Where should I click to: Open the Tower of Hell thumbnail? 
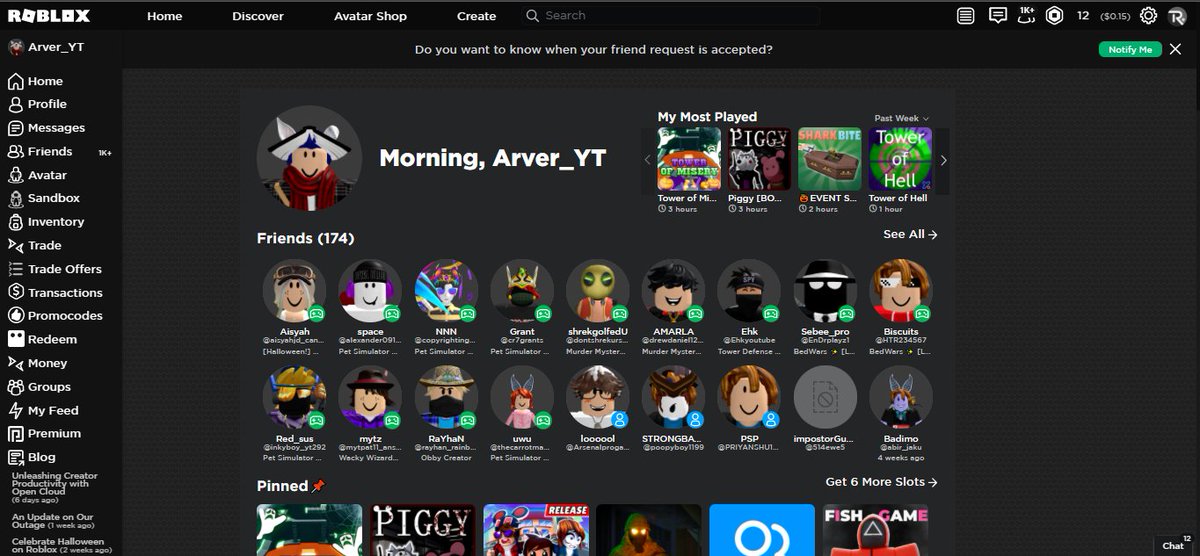click(x=900, y=159)
